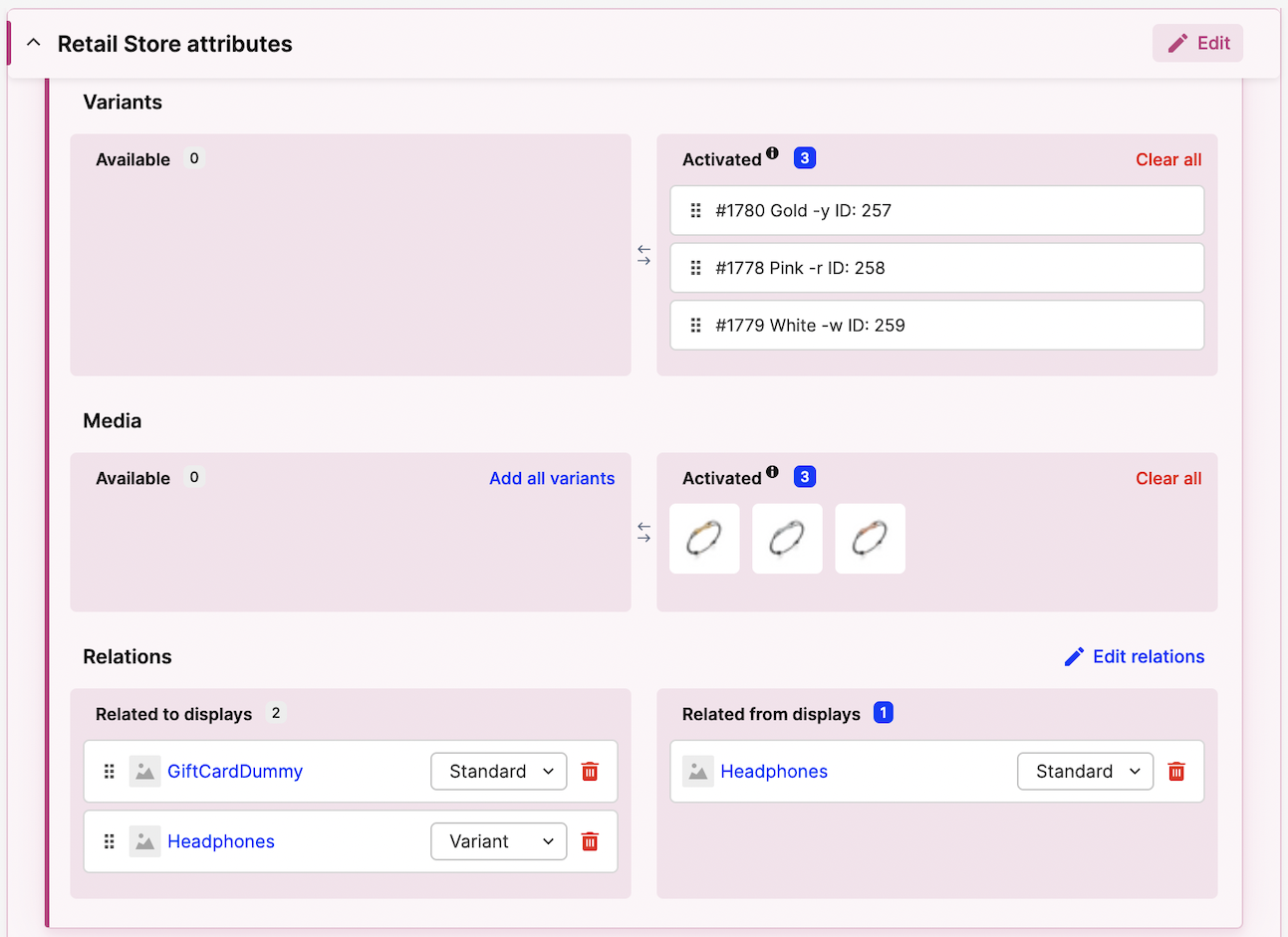Open Variant dropdown for Headphones relation
Screen dimensions: 1288x937
(498, 841)
